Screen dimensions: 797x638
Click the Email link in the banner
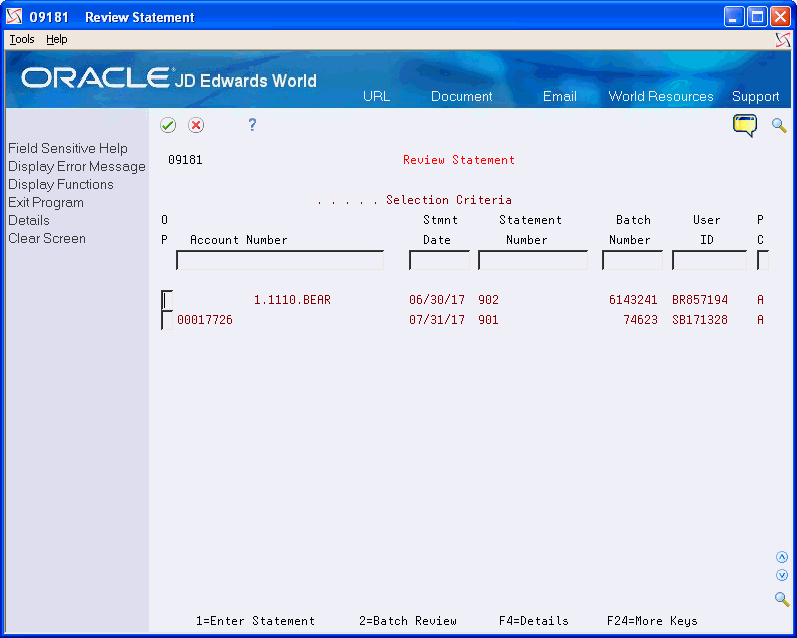[x=560, y=97]
